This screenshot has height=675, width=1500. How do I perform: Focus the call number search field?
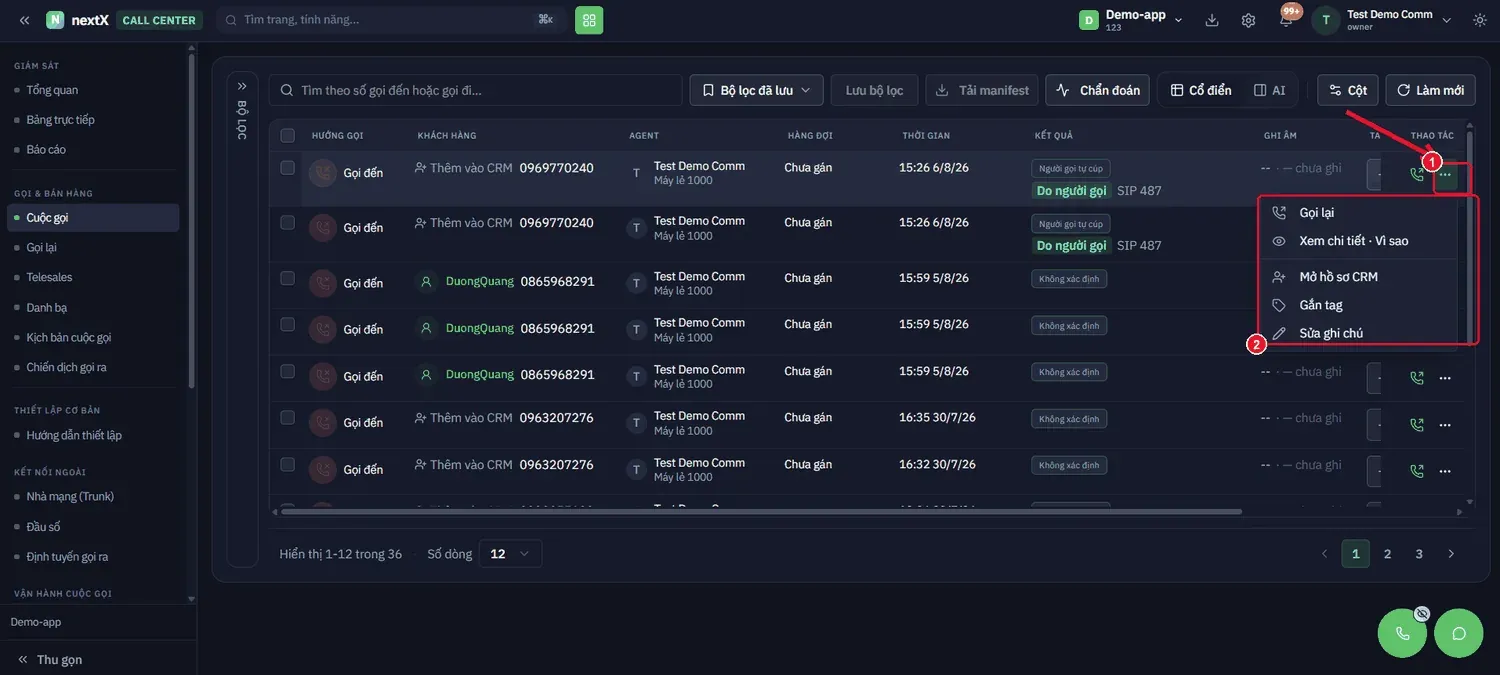(x=475, y=90)
